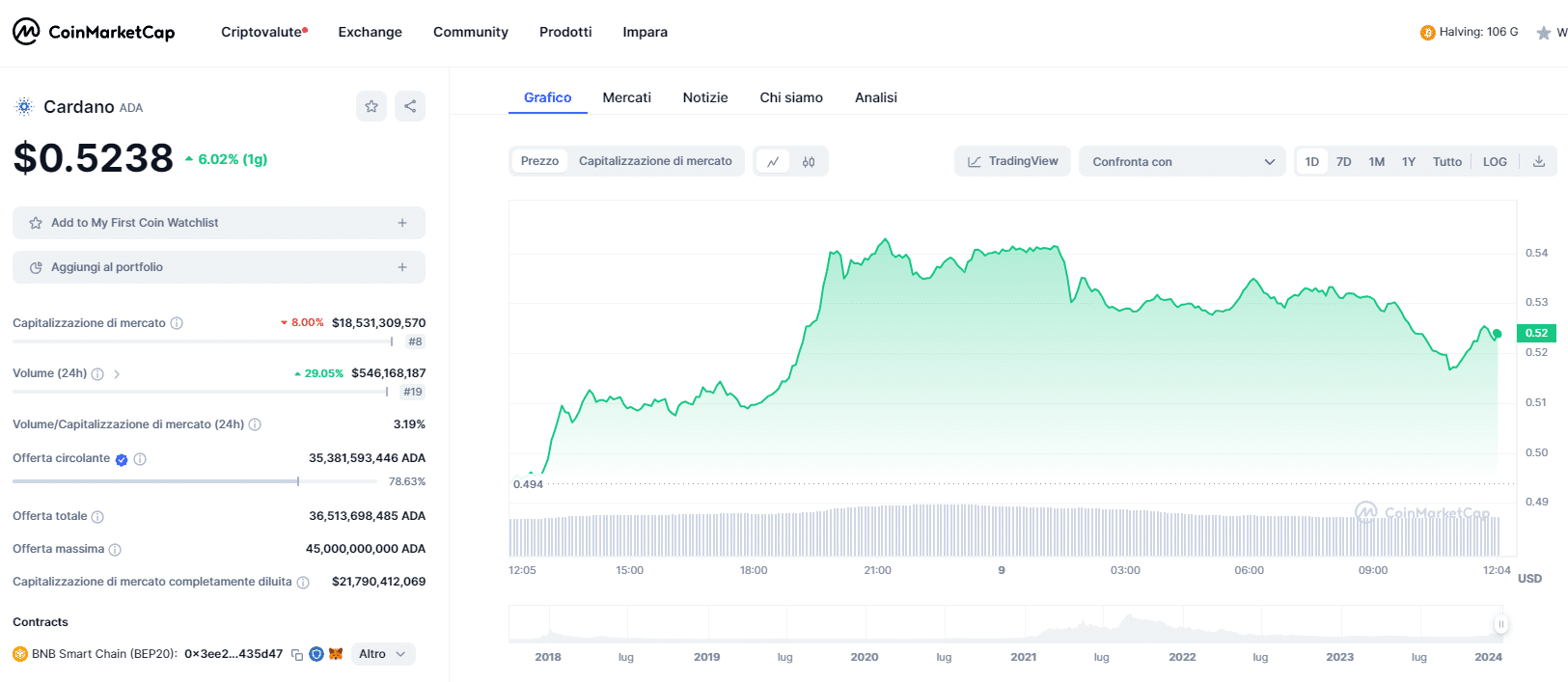
Task: Switch to the candlestick chart icon
Action: pyautogui.click(x=809, y=162)
